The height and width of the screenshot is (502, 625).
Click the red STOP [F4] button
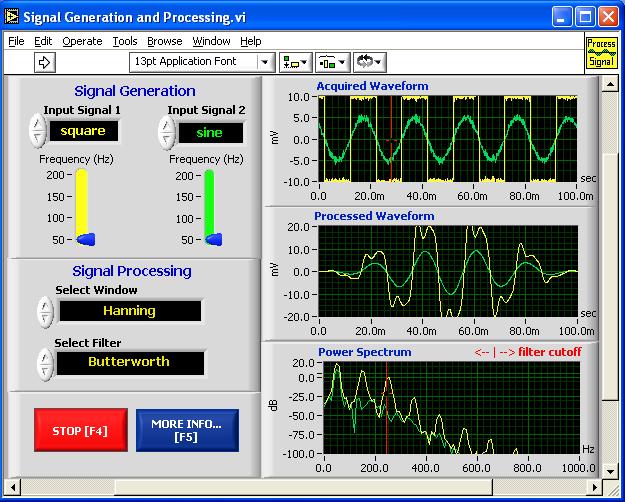81,430
